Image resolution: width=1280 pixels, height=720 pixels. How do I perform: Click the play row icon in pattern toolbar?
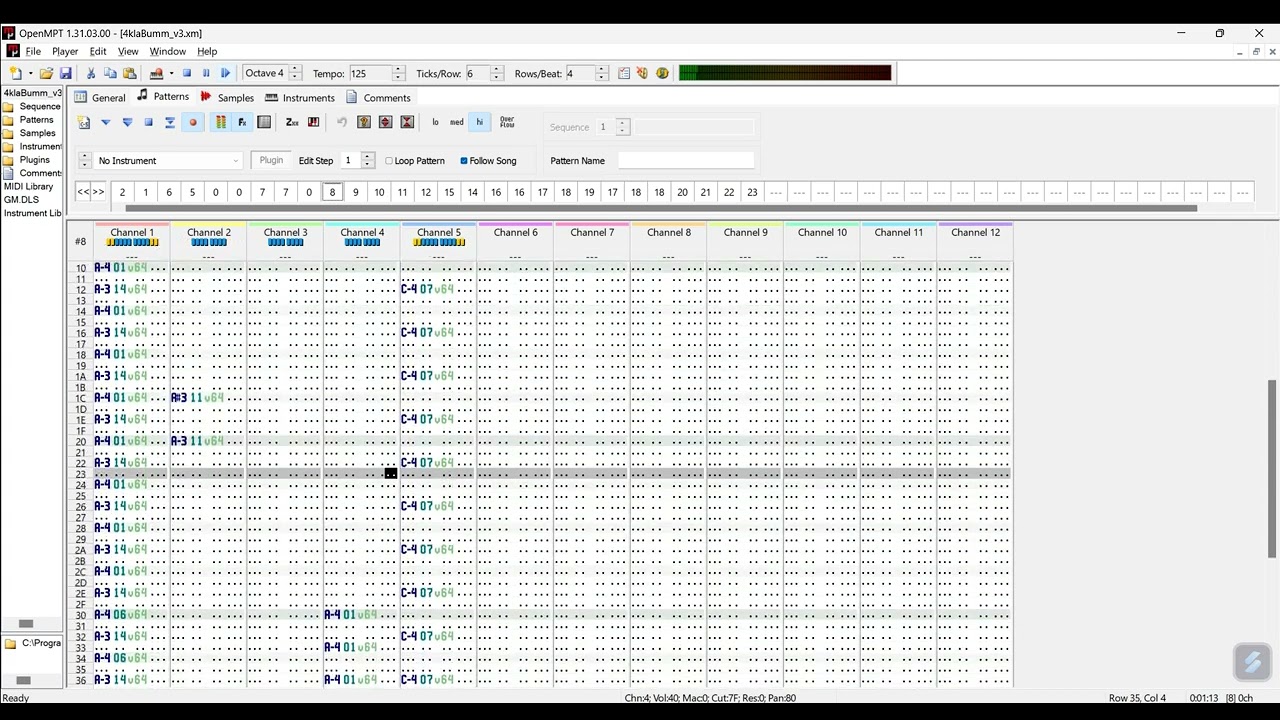pyautogui.click(x=170, y=122)
